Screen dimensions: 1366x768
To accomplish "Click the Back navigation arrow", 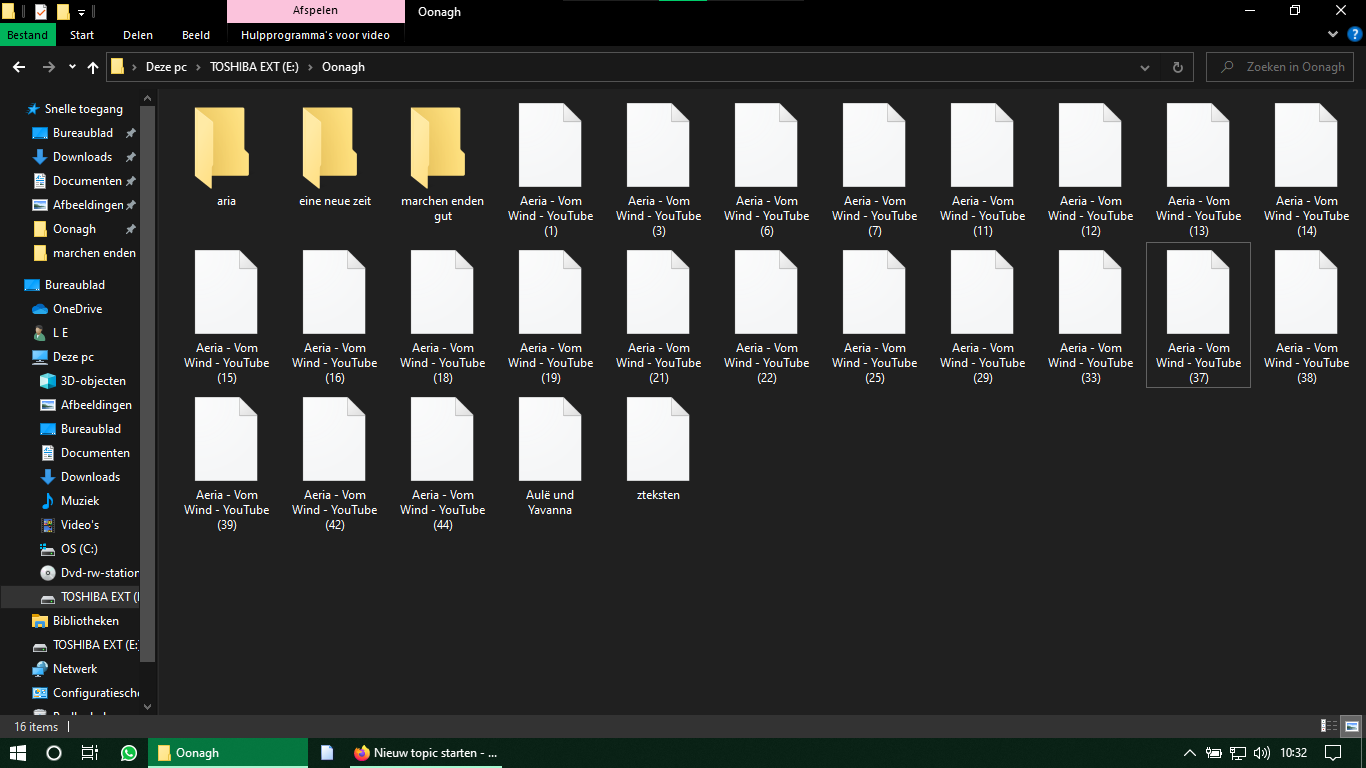I will click(19, 67).
